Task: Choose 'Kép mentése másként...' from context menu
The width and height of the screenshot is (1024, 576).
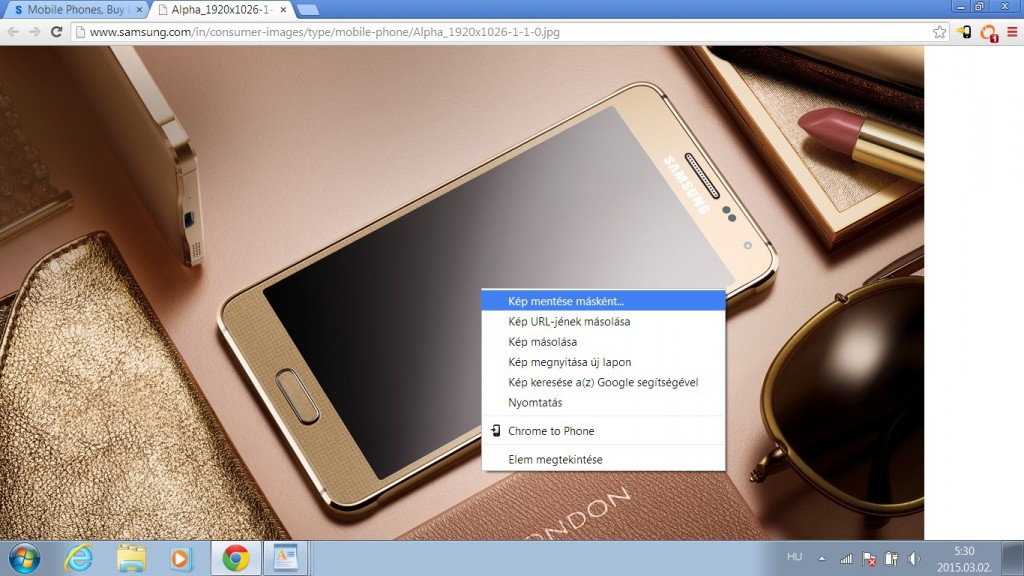Action: pyautogui.click(x=565, y=300)
